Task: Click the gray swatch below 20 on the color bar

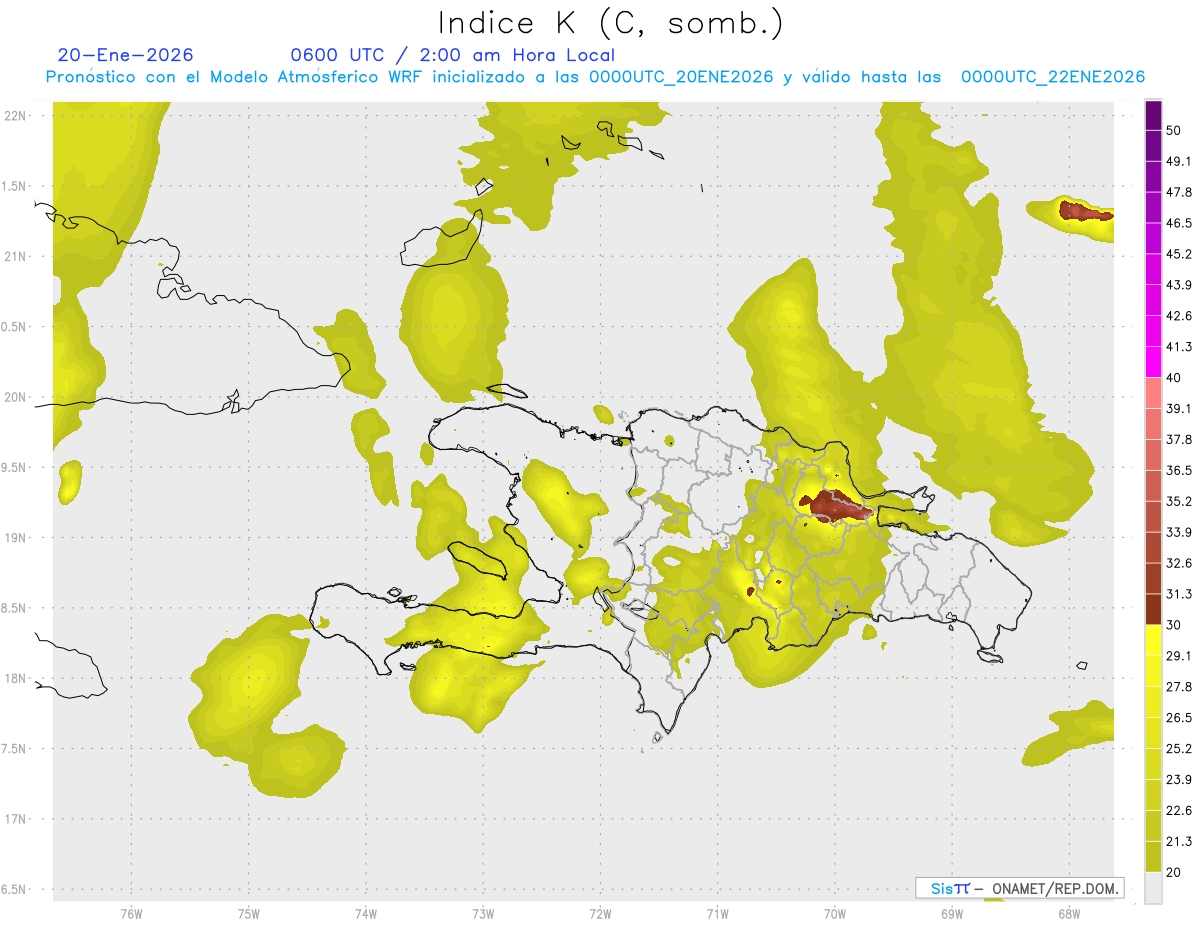Action: click(1153, 887)
